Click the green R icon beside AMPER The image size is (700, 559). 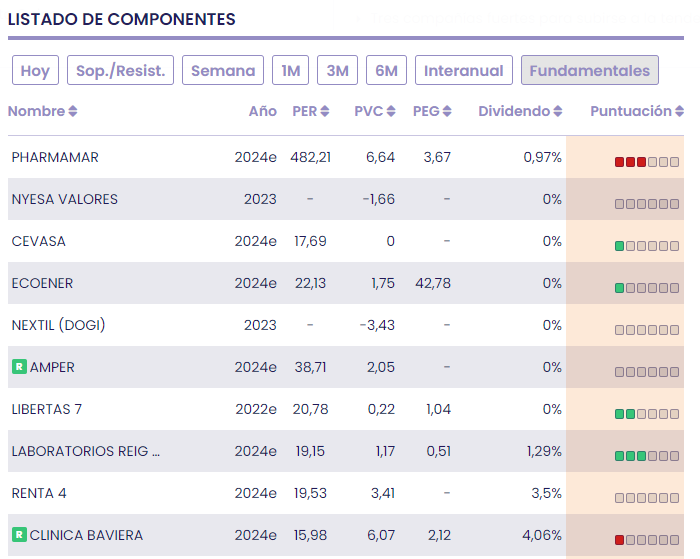coord(18,367)
